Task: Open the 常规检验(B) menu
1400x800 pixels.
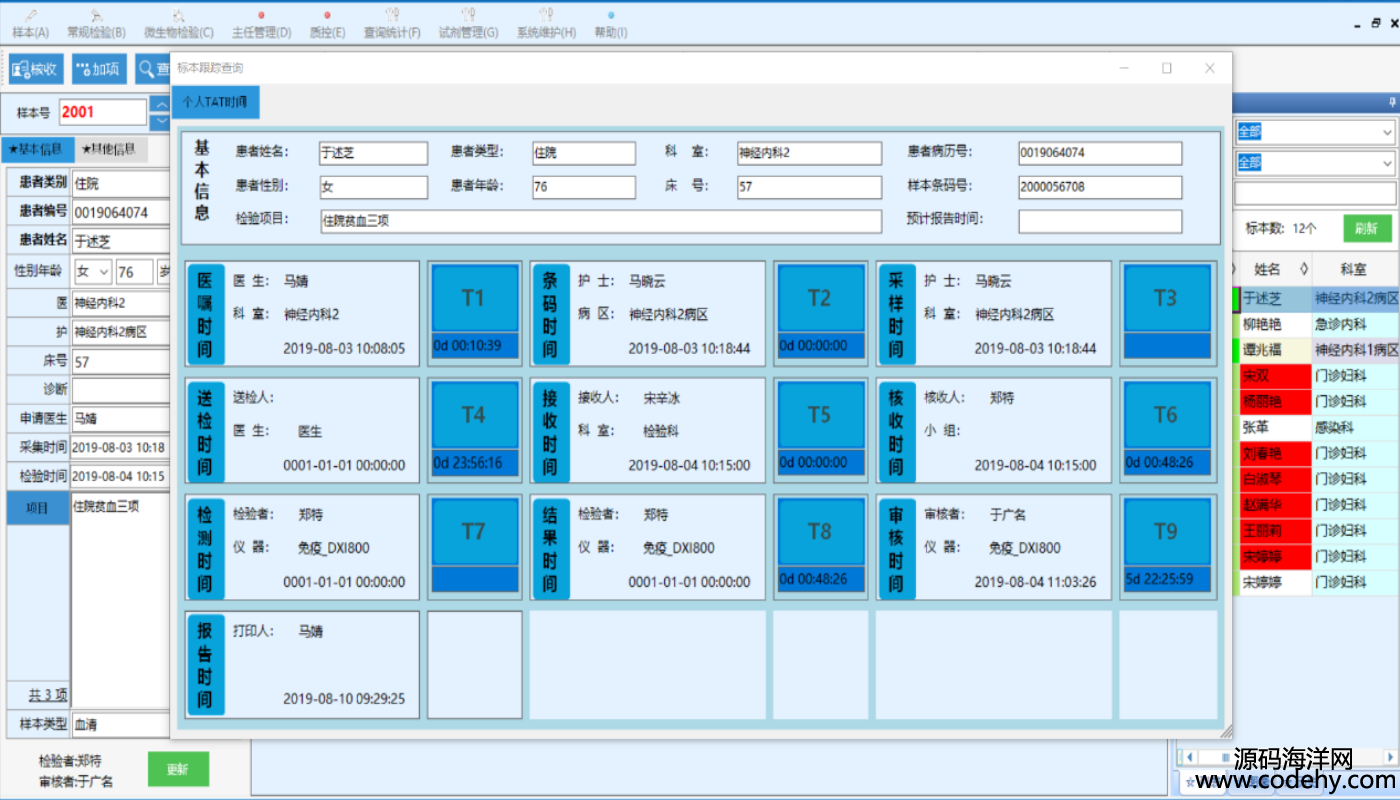Action: (x=96, y=24)
